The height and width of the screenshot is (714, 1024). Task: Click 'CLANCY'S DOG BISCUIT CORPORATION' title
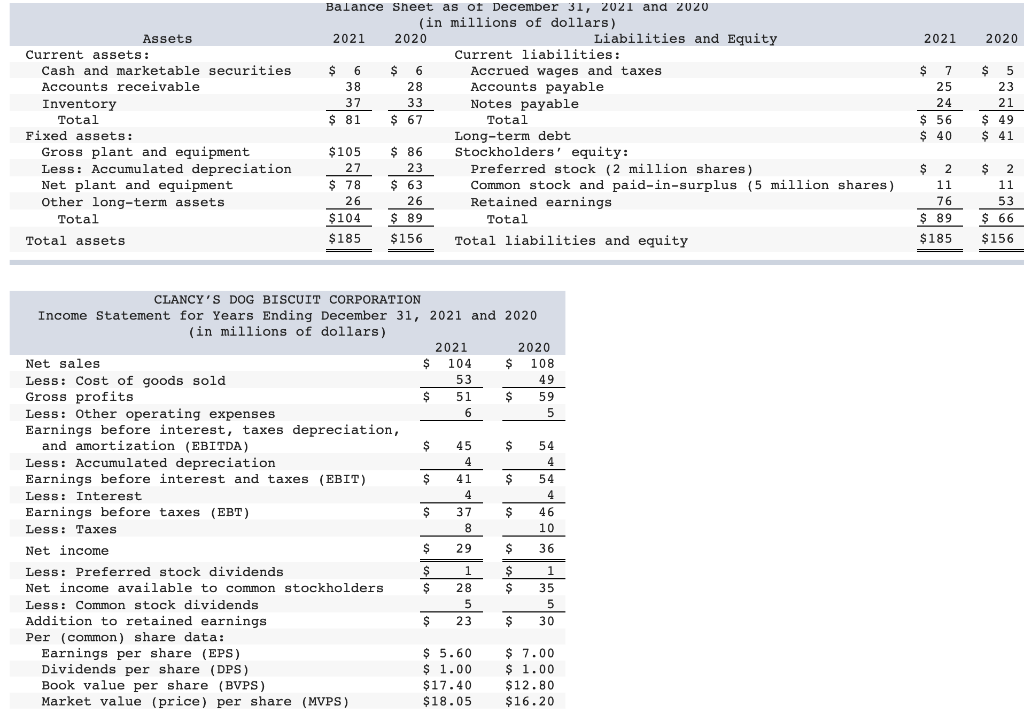click(287, 300)
